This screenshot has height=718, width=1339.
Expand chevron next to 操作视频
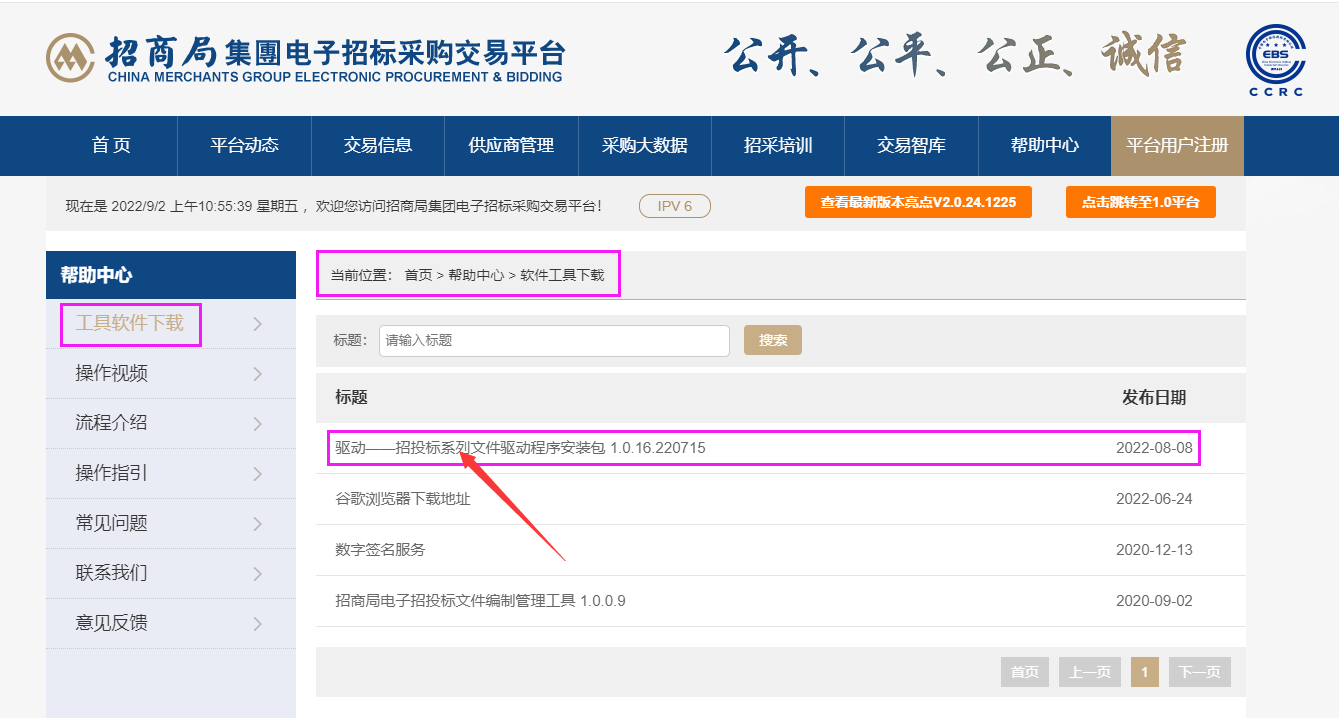pyautogui.click(x=257, y=374)
